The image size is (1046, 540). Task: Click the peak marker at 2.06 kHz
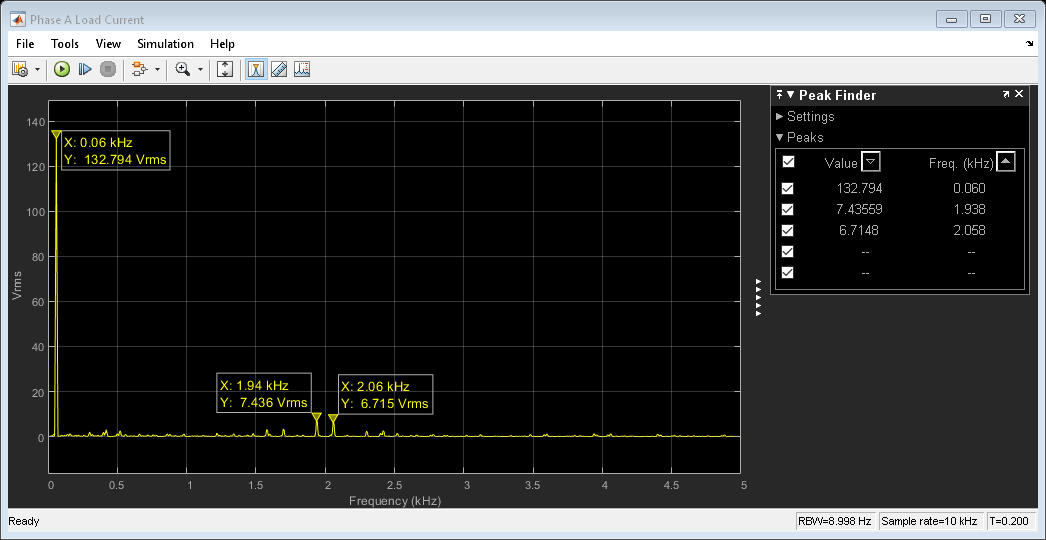pos(333,419)
